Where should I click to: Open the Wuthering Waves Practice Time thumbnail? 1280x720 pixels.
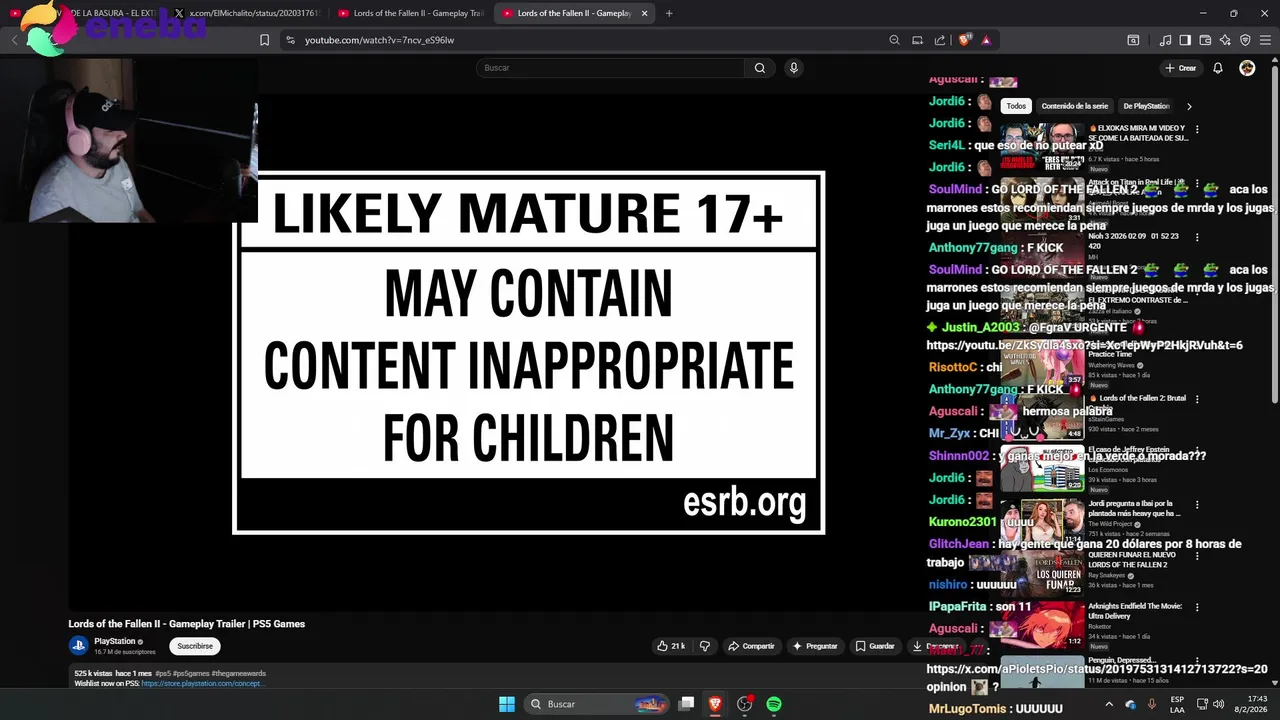pyautogui.click(x=1043, y=363)
